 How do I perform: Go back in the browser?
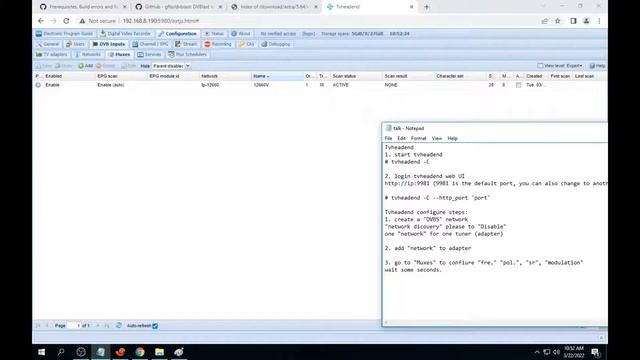[41, 21]
